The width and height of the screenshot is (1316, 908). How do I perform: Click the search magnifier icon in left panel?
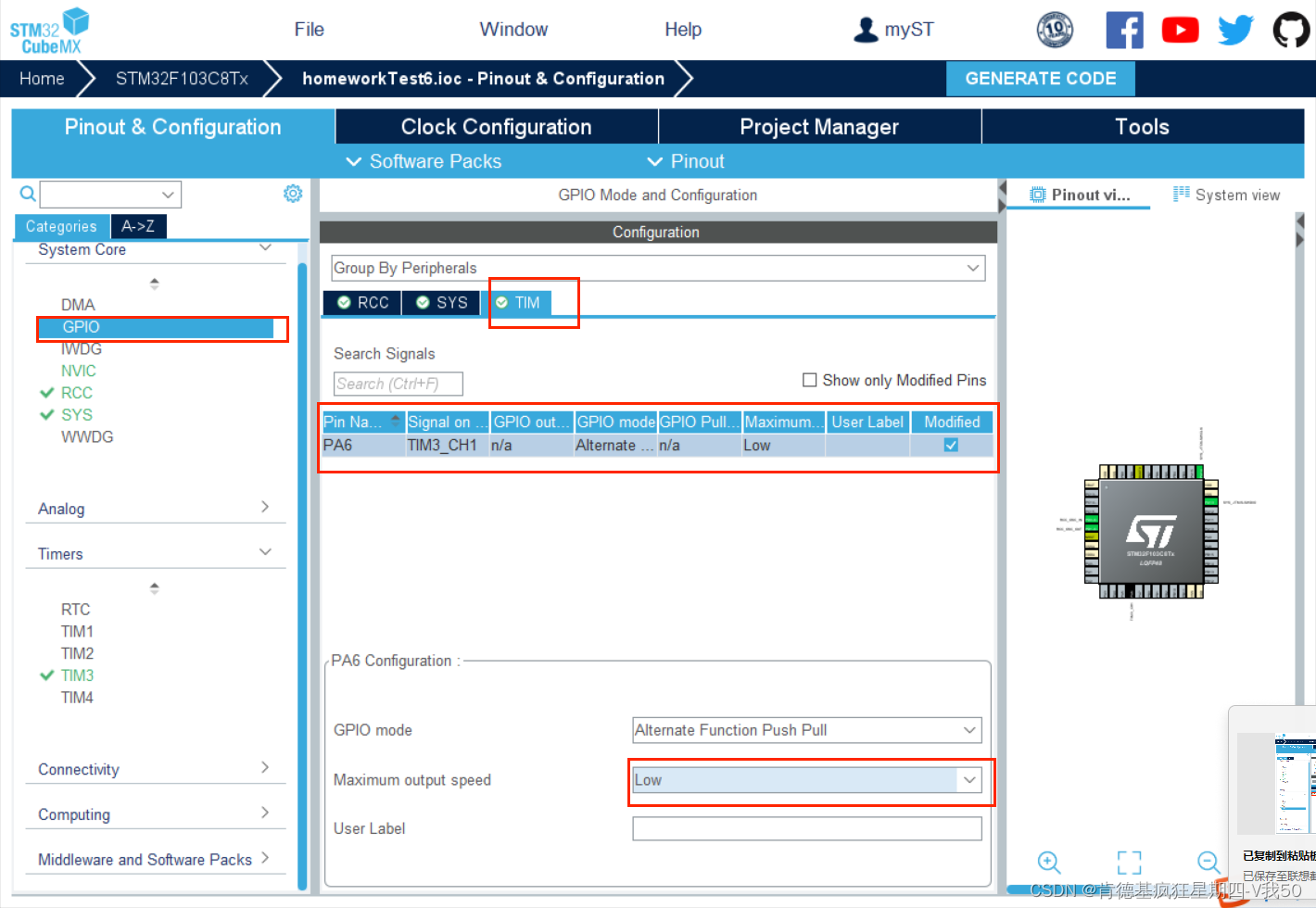(28, 194)
